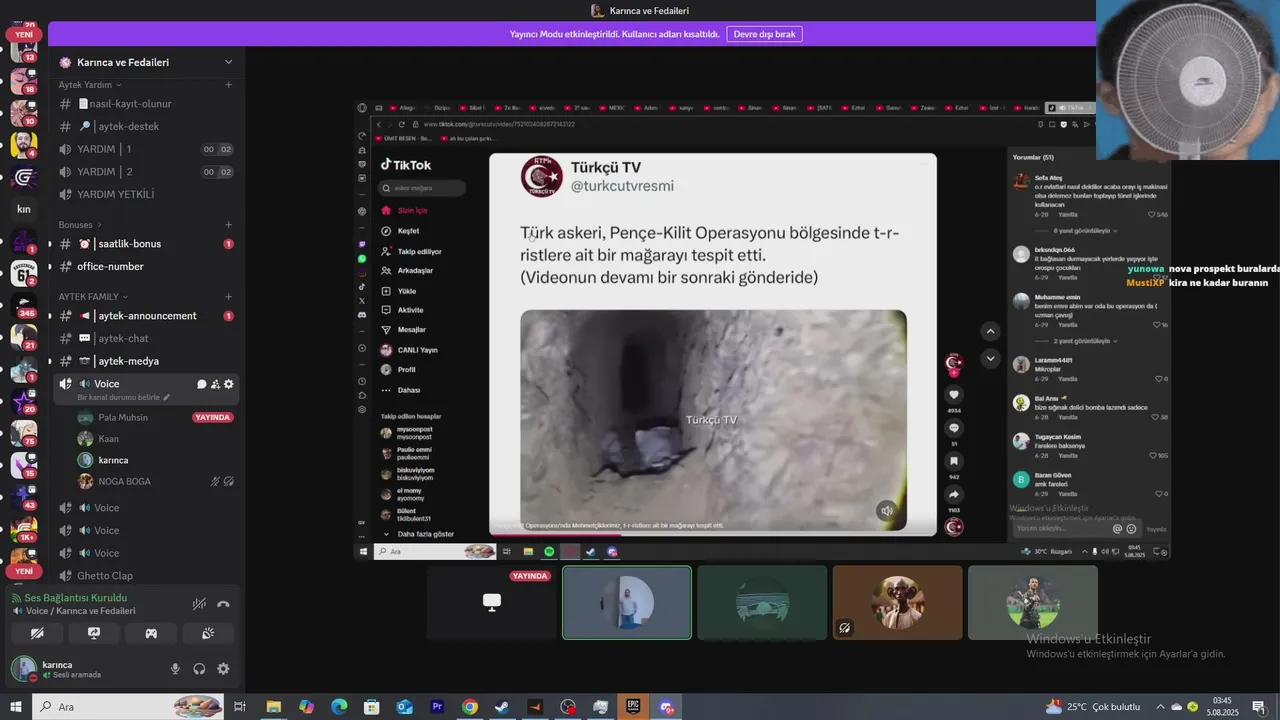Open Discord screen share button

tap(94, 633)
